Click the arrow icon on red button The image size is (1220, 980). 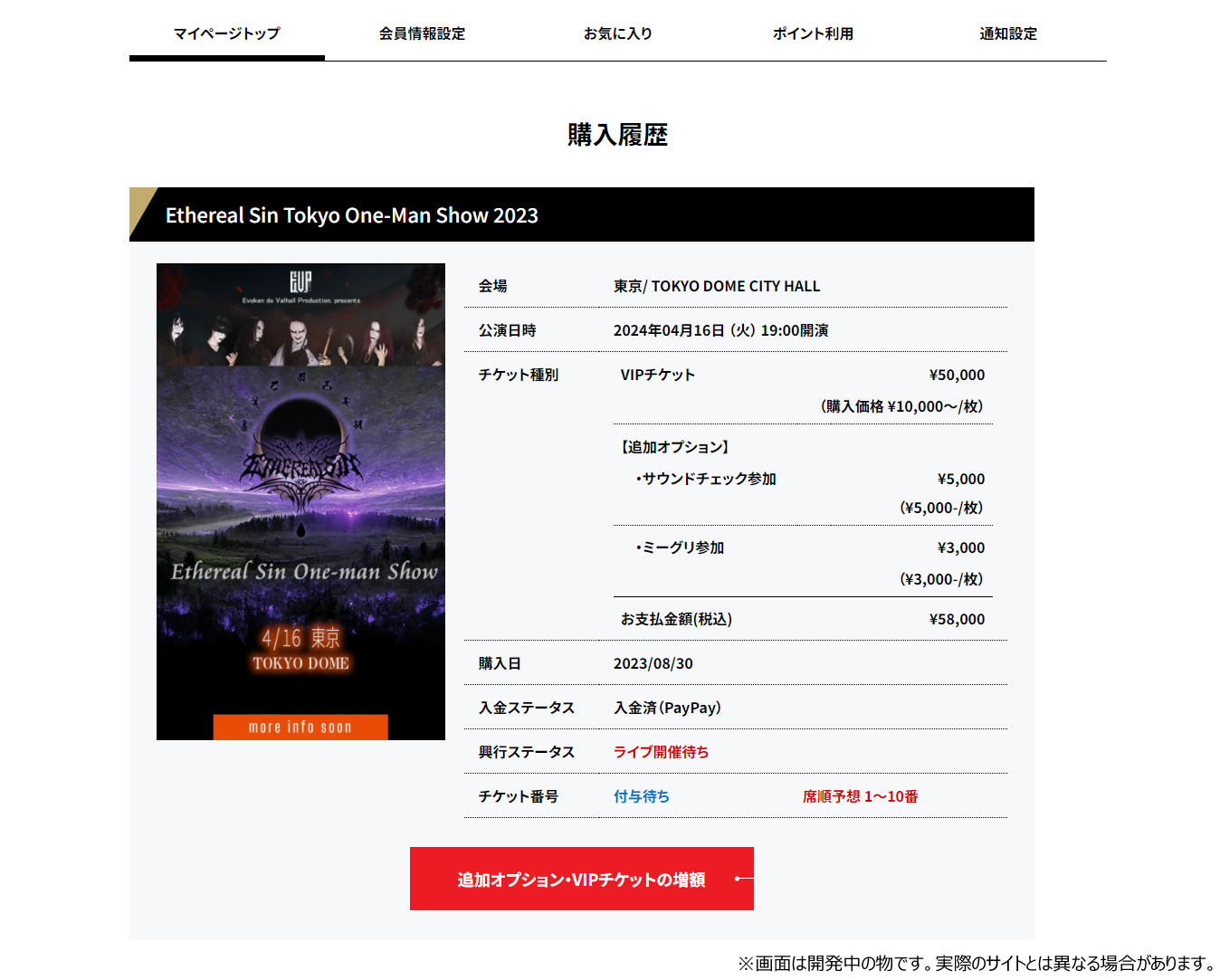coord(744,879)
